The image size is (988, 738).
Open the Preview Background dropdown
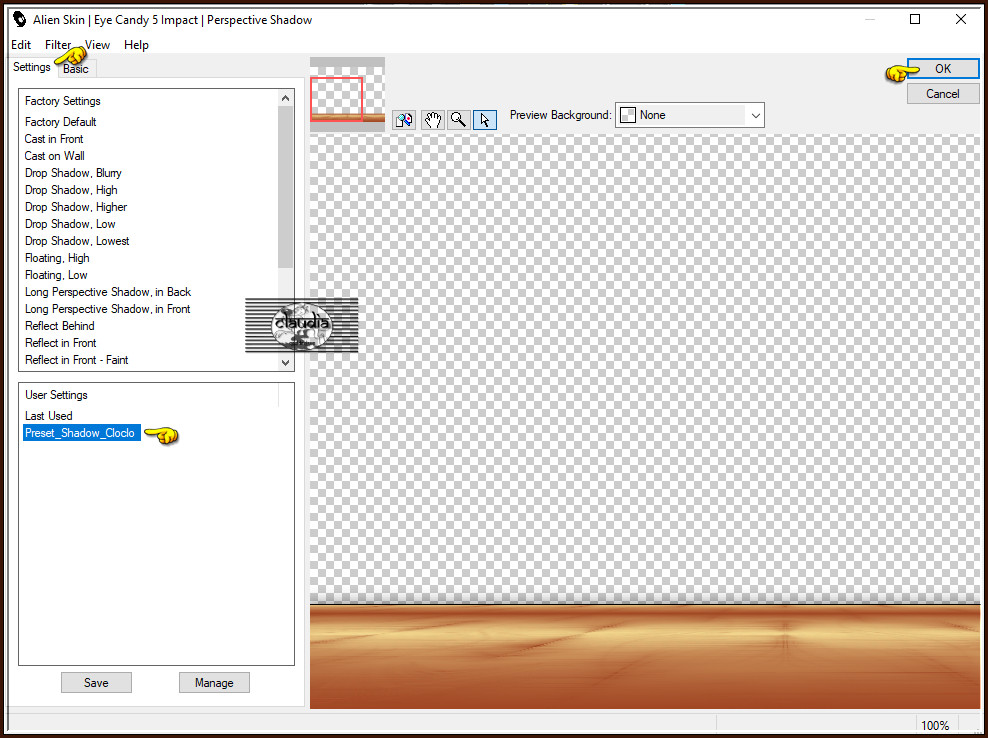point(690,115)
